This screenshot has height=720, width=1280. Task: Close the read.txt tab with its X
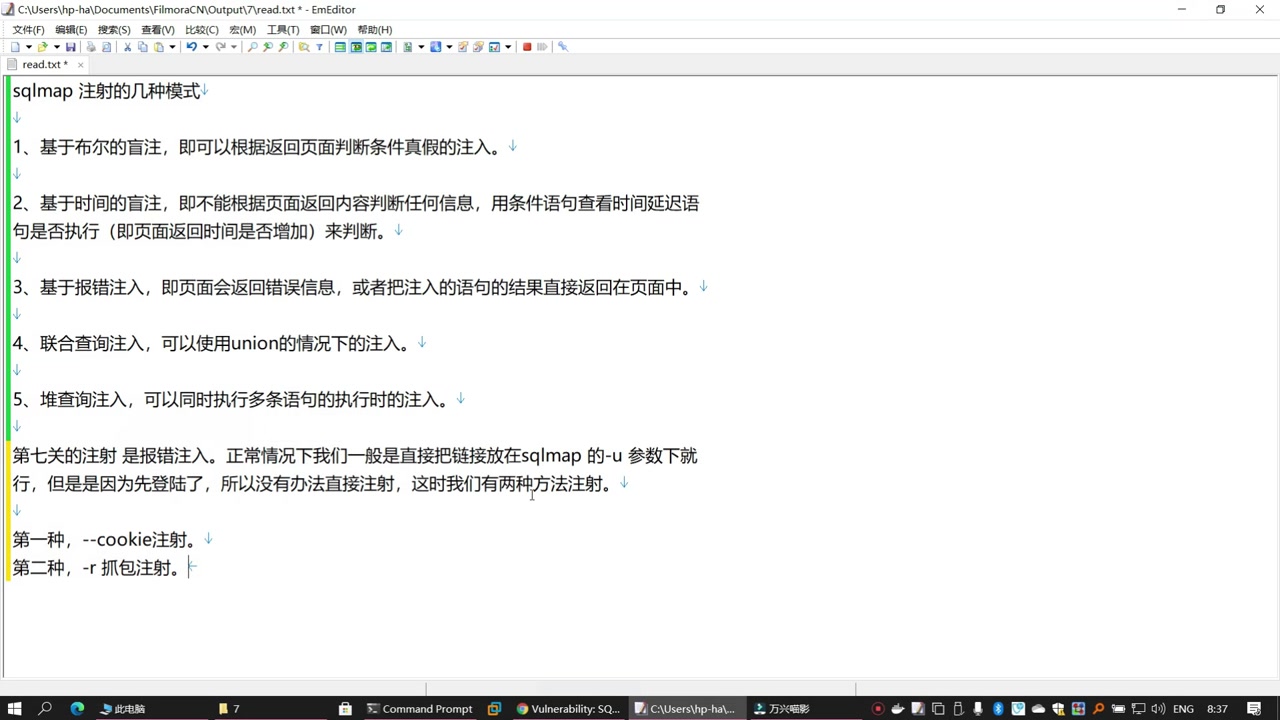click(81, 65)
